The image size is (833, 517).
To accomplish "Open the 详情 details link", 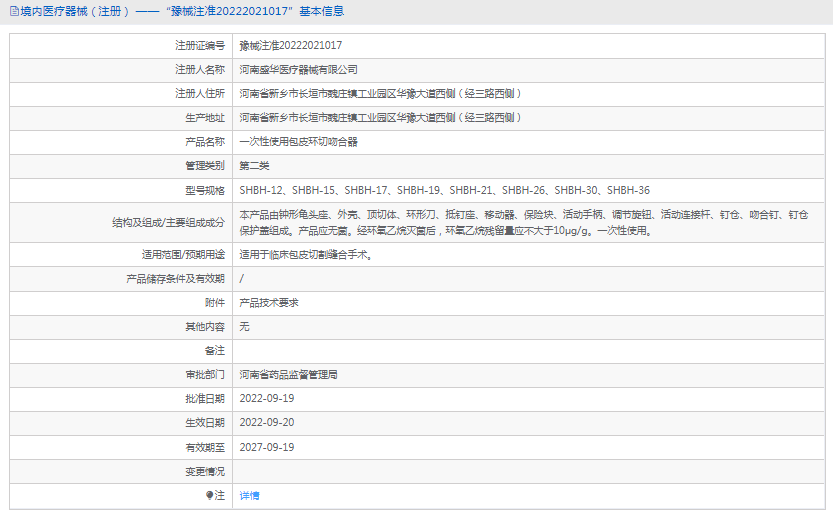I will [249, 495].
